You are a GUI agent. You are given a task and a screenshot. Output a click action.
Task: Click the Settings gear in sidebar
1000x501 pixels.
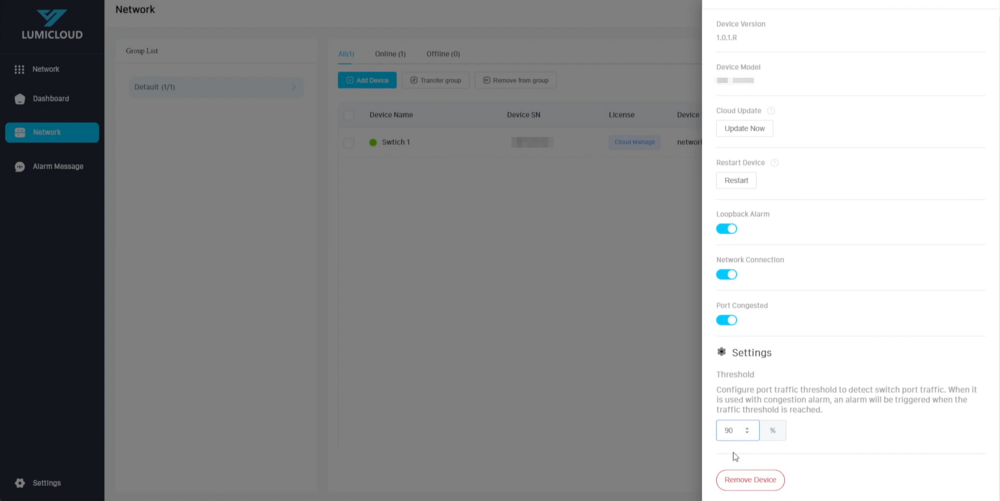tap(20, 483)
